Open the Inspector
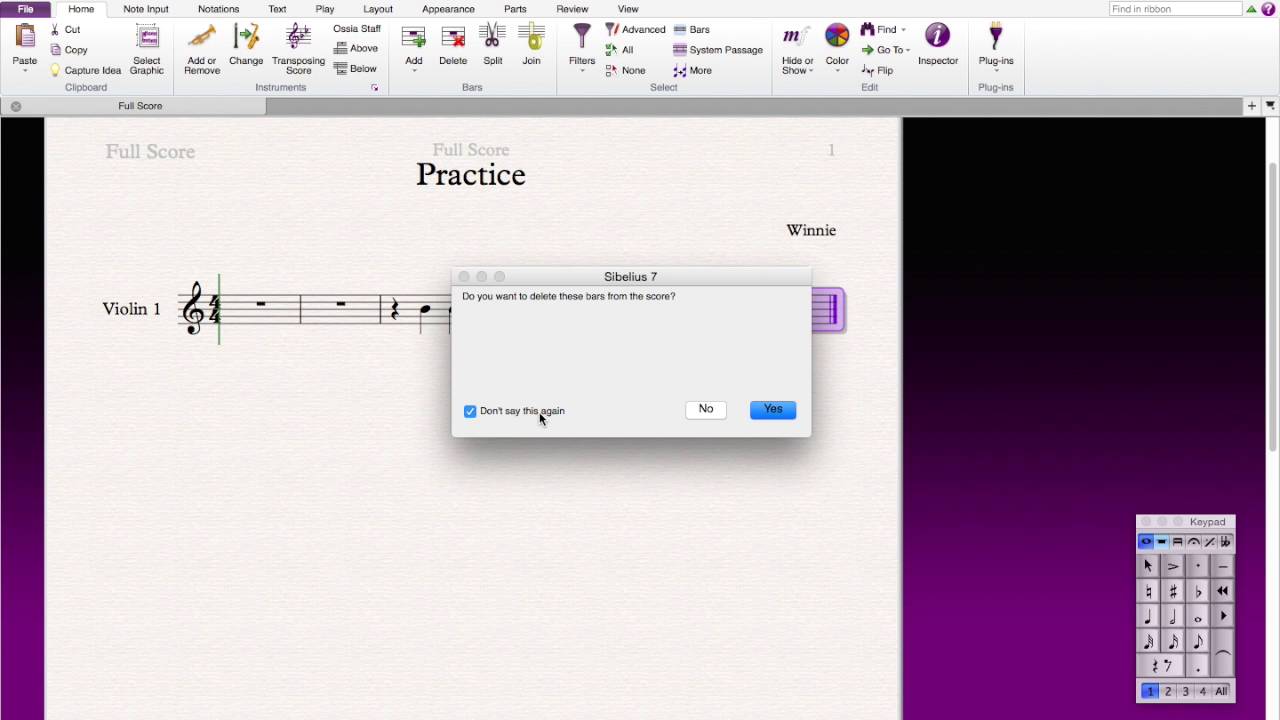The width and height of the screenshot is (1280, 720). click(938, 45)
